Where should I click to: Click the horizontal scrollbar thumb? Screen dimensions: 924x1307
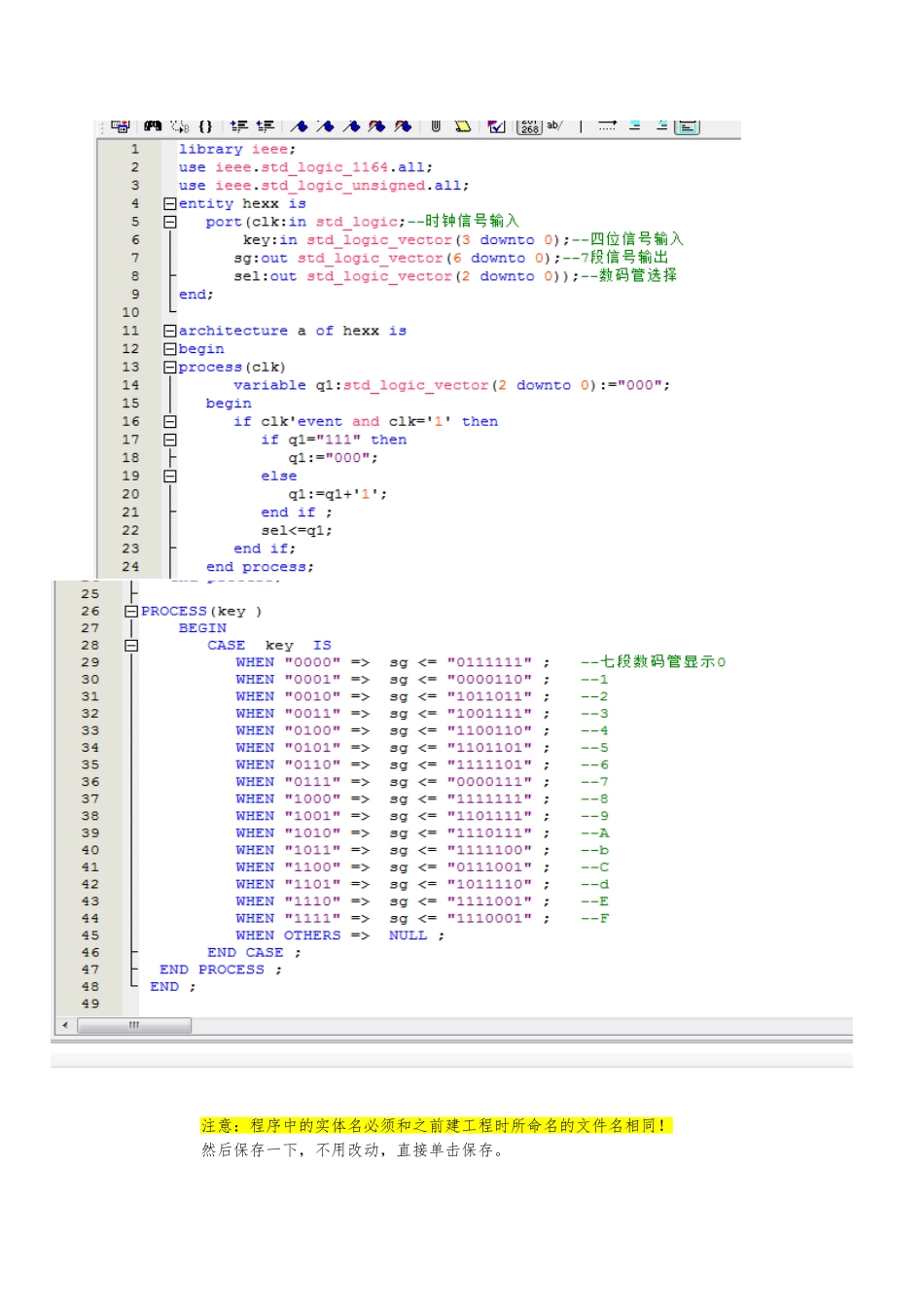133,1025
